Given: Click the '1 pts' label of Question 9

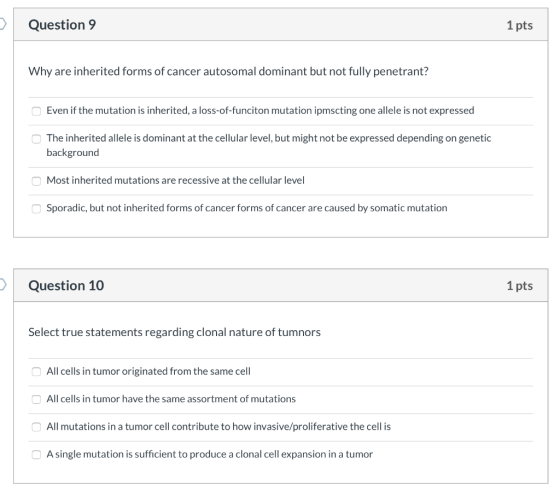Looking at the screenshot, I should point(520,25).
